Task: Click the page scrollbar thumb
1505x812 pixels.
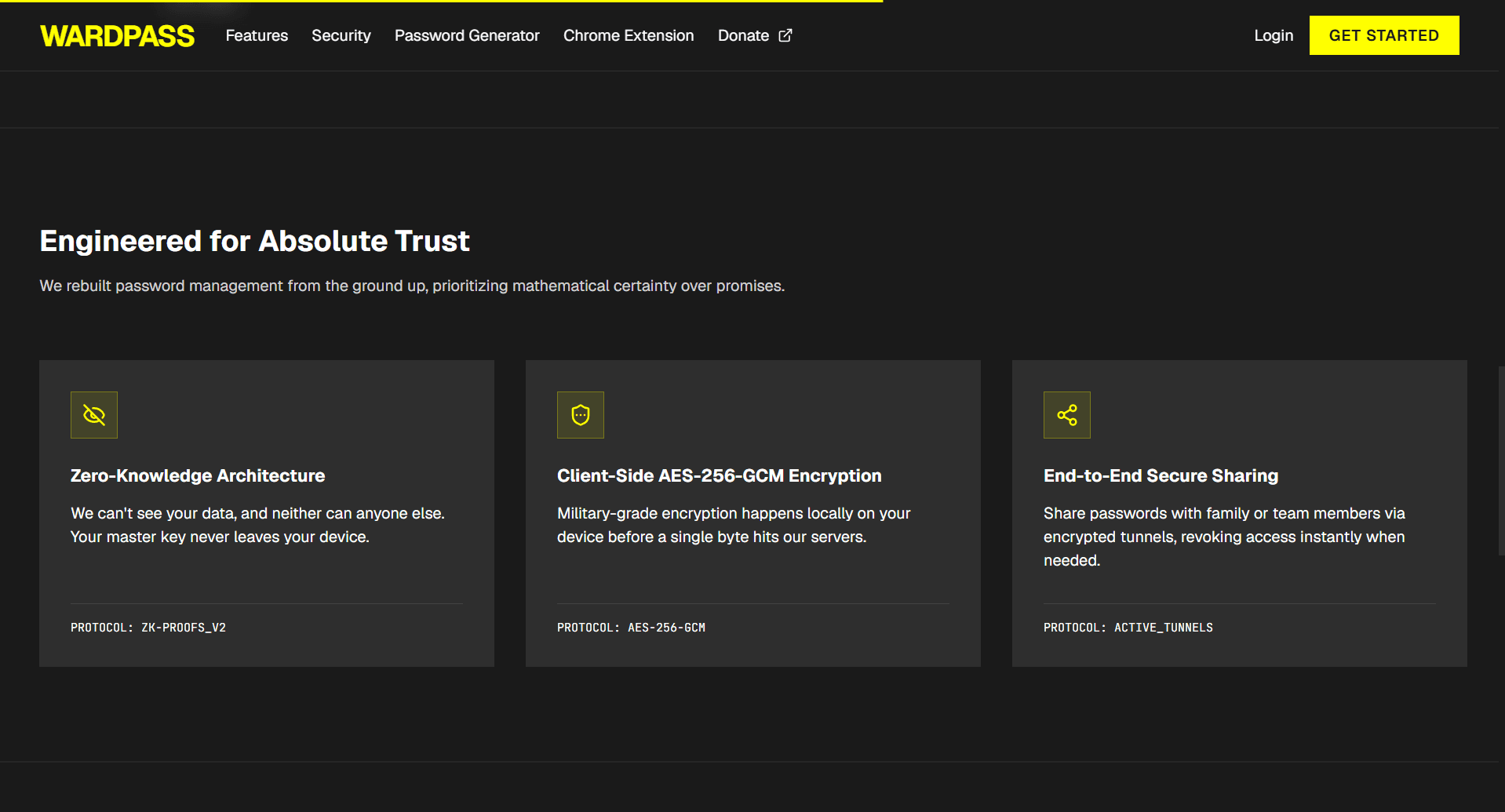Action: click(1502, 461)
